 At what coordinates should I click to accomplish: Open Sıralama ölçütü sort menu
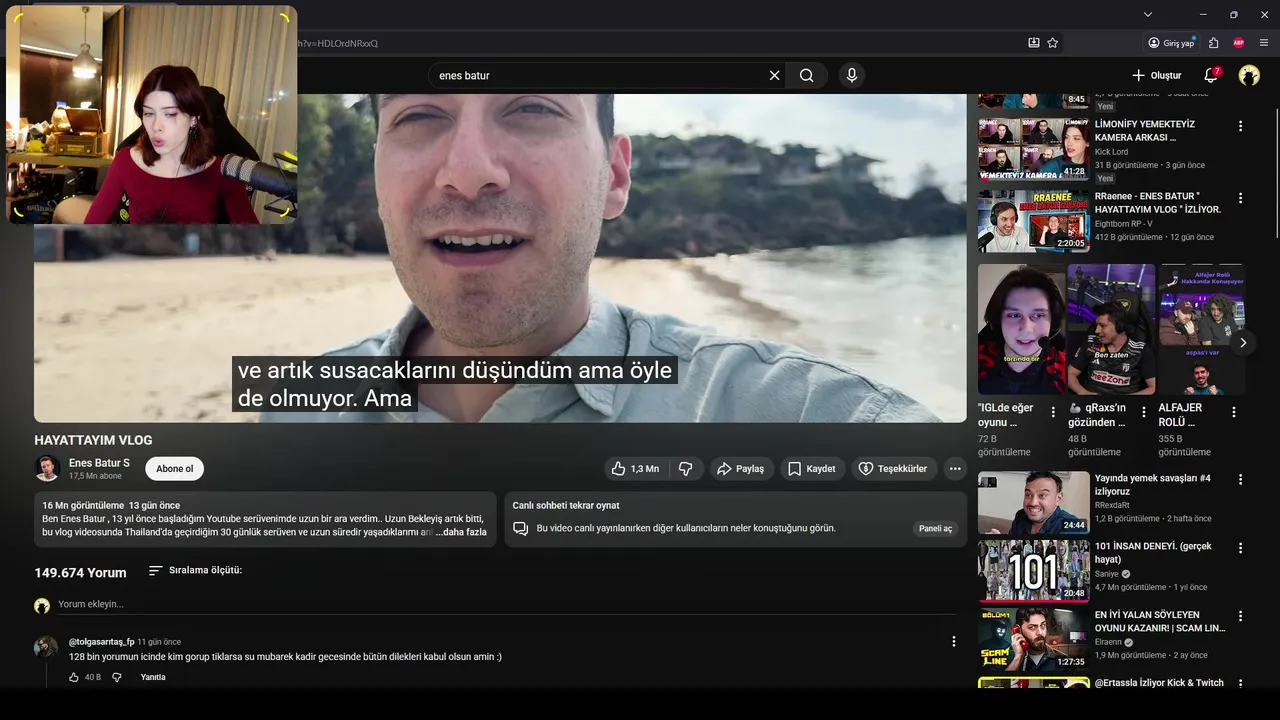coord(195,570)
